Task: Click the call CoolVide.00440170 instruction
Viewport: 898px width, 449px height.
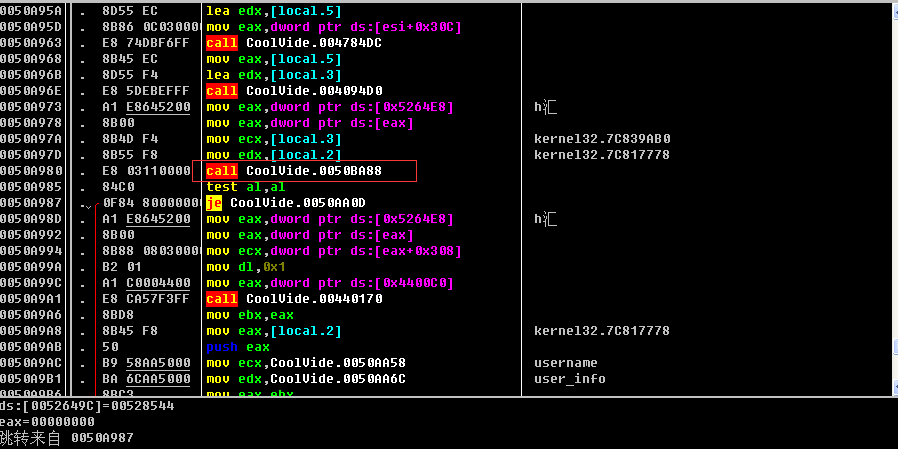Action: (294, 299)
